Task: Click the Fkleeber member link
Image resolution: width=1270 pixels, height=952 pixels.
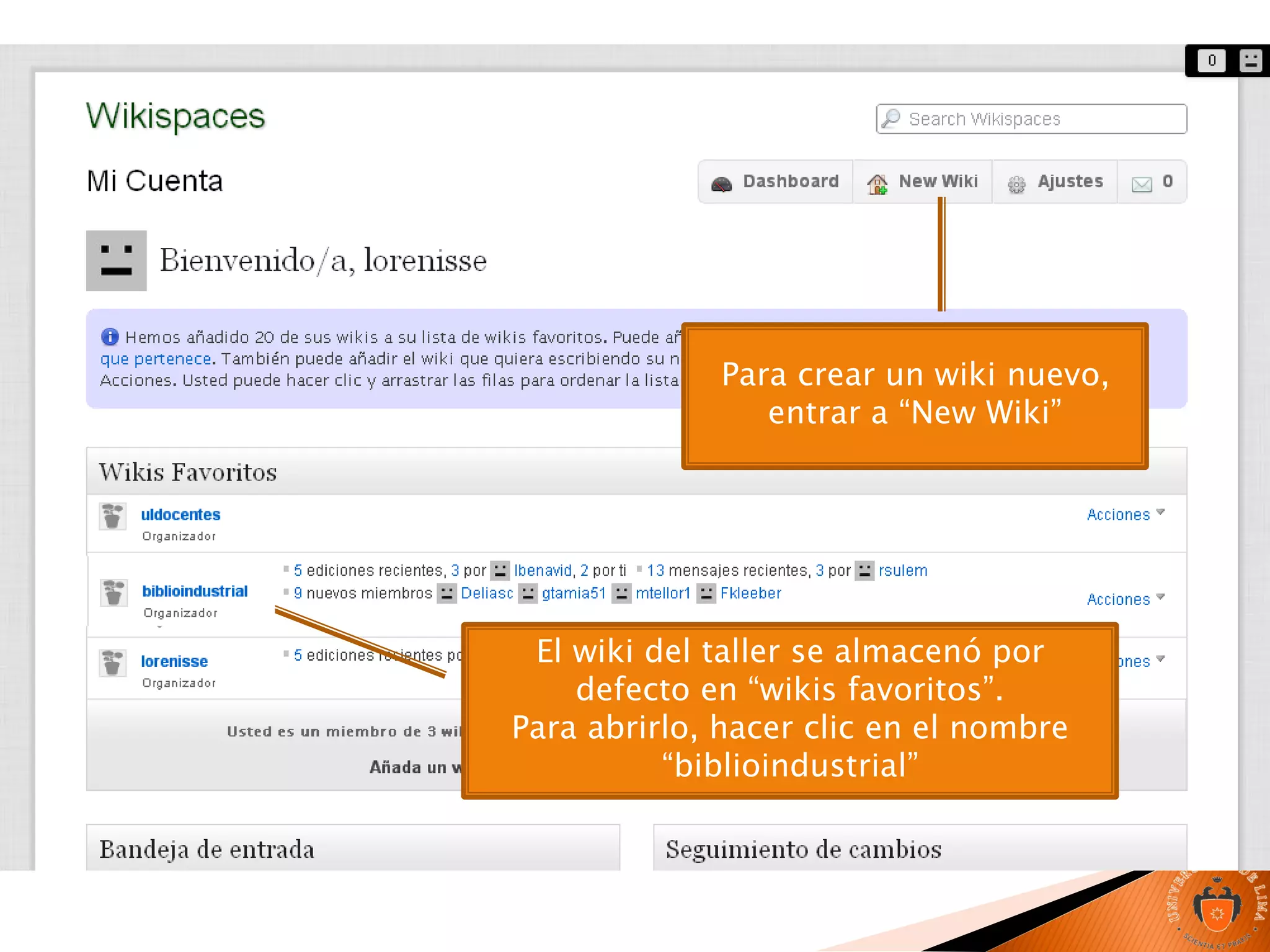Action: tap(750, 593)
